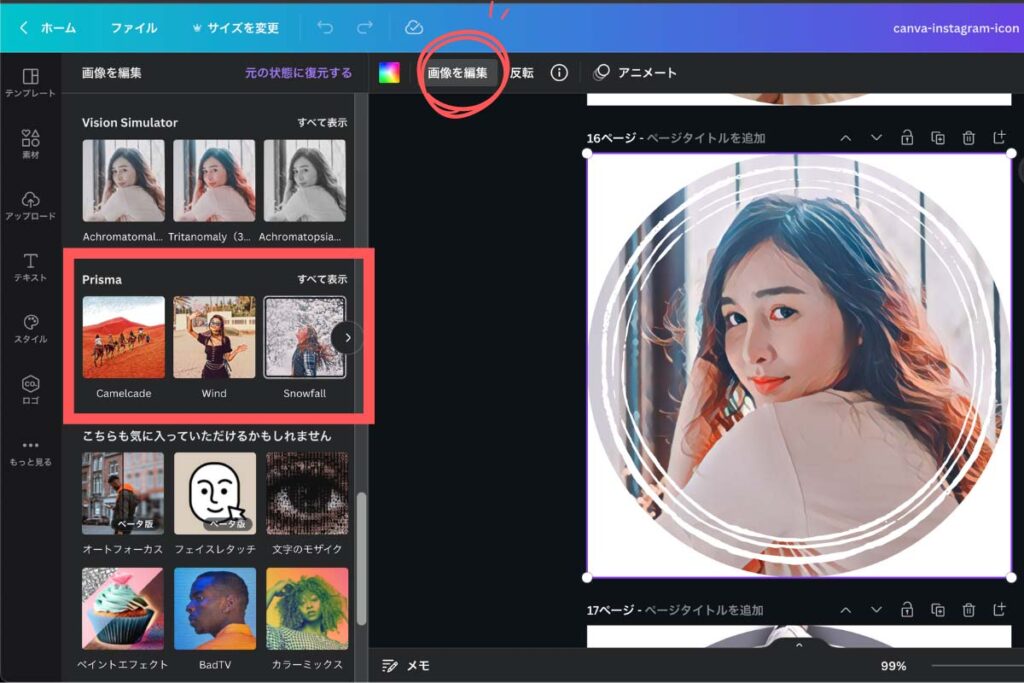
Task: Apply the Snowfall effect thumbnail
Action: point(305,335)
